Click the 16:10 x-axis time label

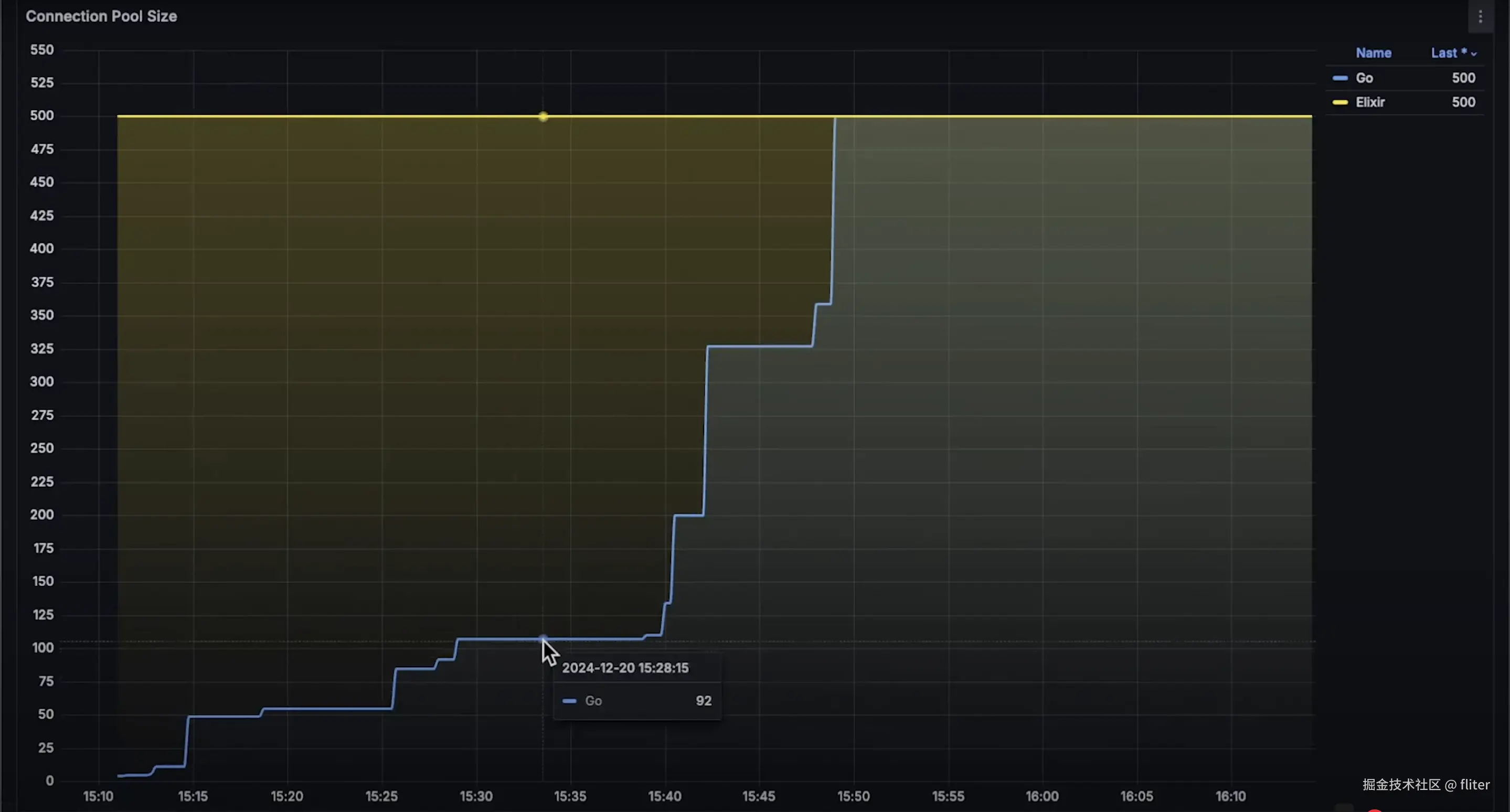tap(1230, 796)
